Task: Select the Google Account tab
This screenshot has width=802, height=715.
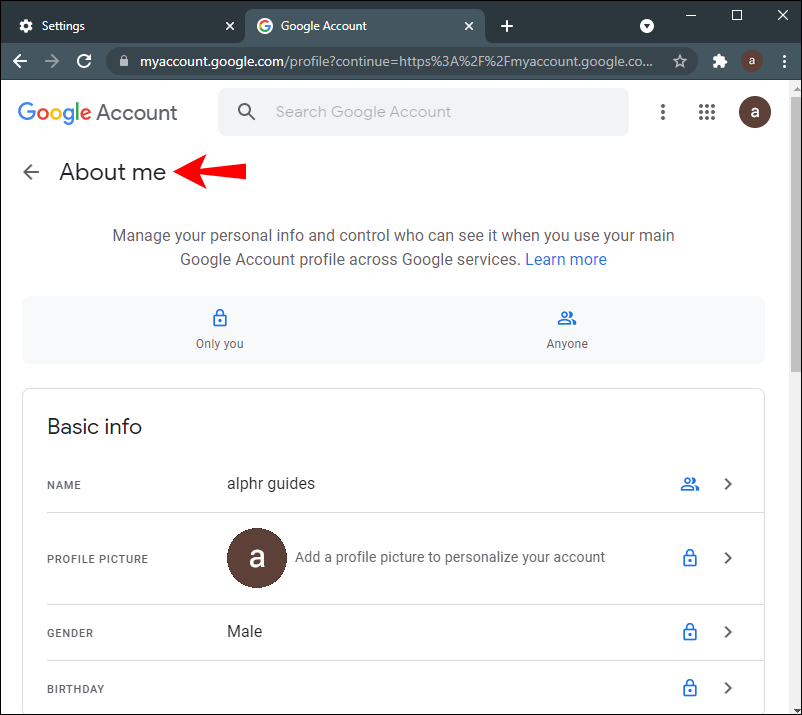Action: click(x=365, y=26)
